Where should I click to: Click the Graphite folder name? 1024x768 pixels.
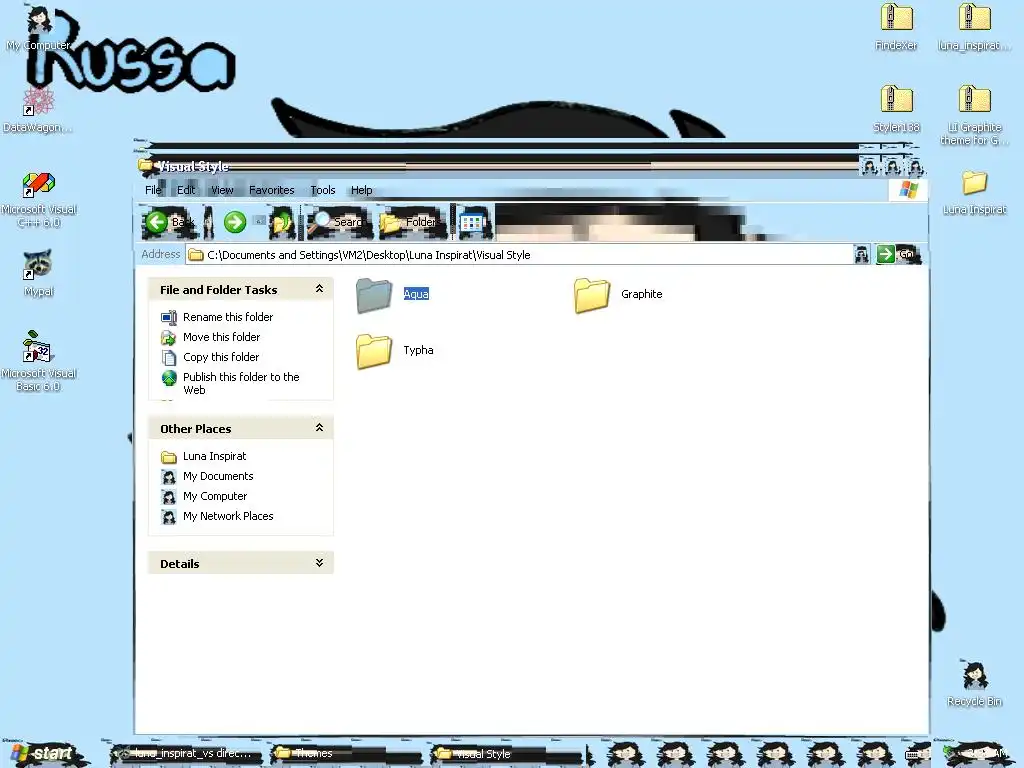641,294
